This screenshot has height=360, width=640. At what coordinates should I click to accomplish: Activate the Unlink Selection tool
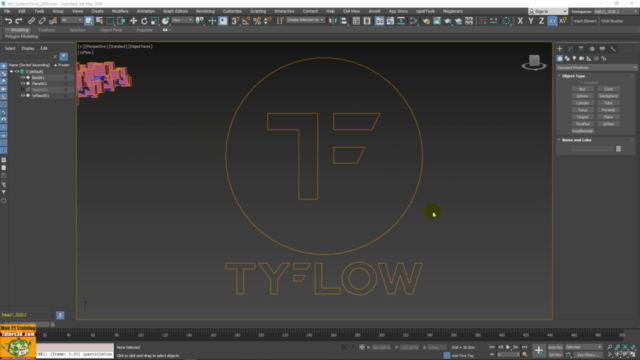coord(42,21)
